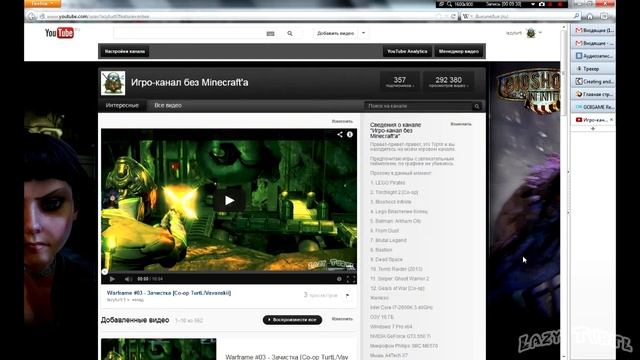The image size is (640, 360).
Task: Click the Firefox menu button
Action: pyautogui.click(x=43, y=3)
